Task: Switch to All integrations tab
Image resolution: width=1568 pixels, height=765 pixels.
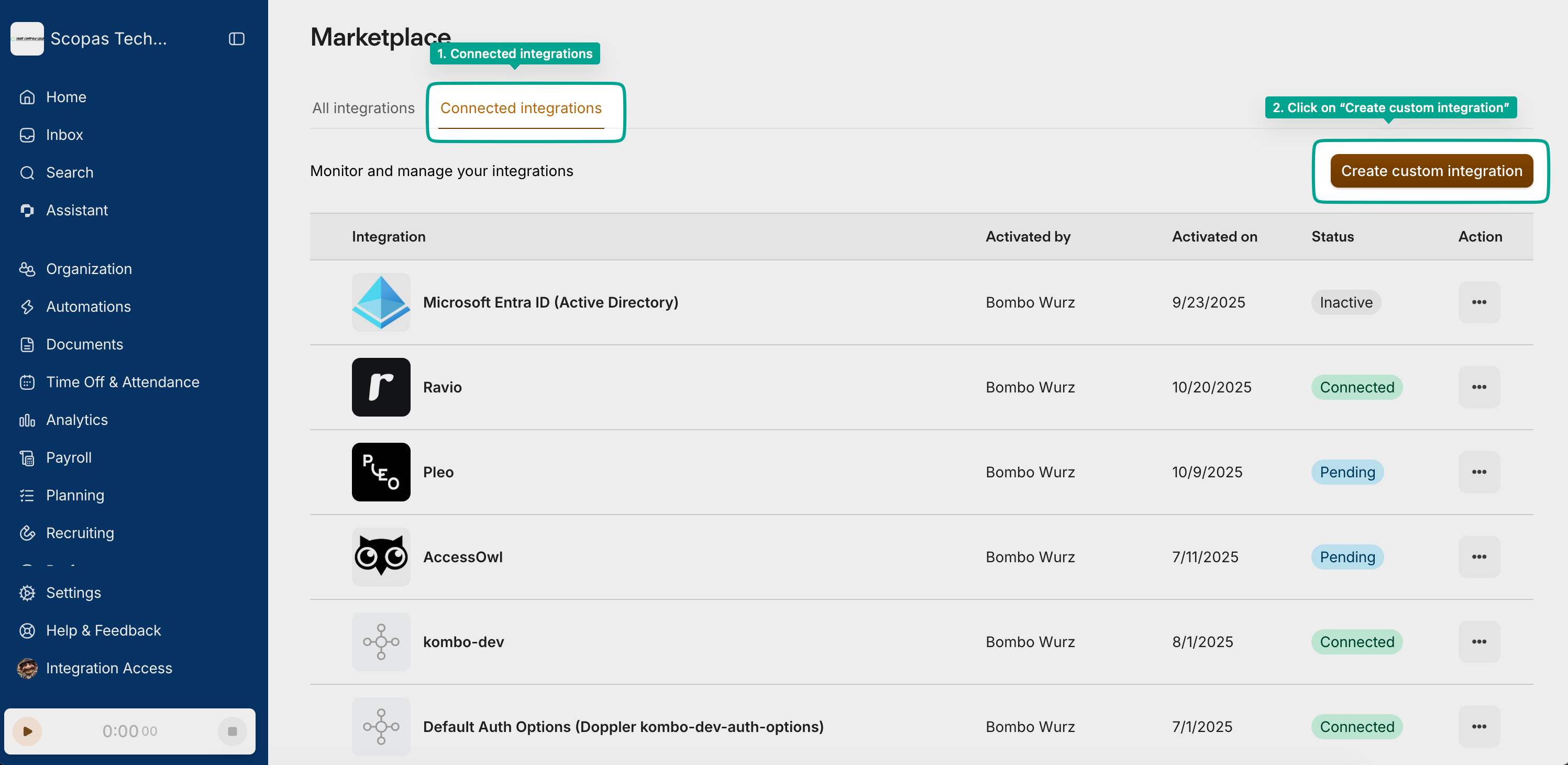Action: pos(363,108)
